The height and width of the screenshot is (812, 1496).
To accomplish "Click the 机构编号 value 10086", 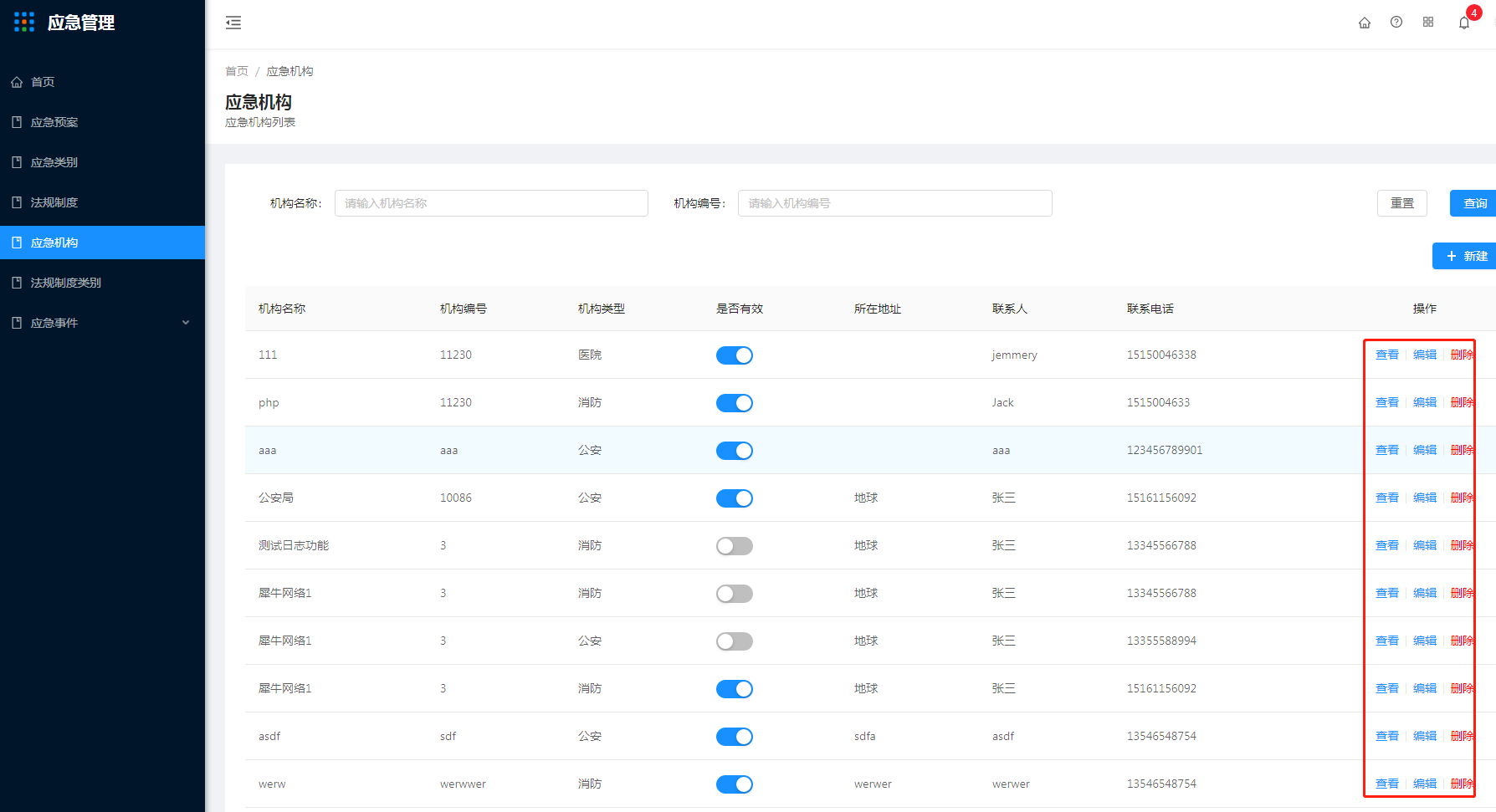I will 456,498.
